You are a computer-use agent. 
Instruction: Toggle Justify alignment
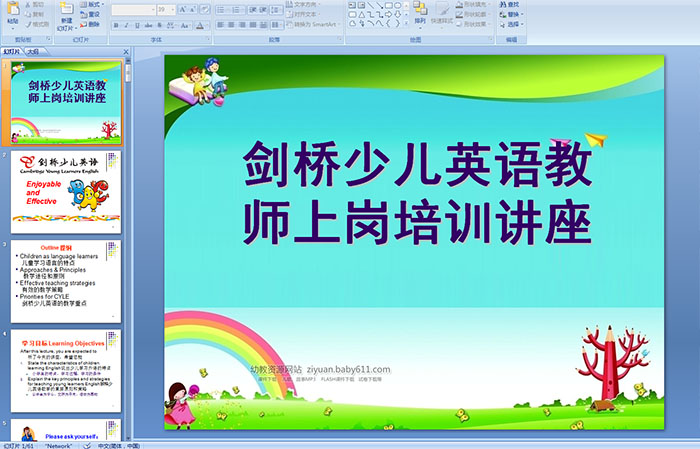click(x=253, y=25)
